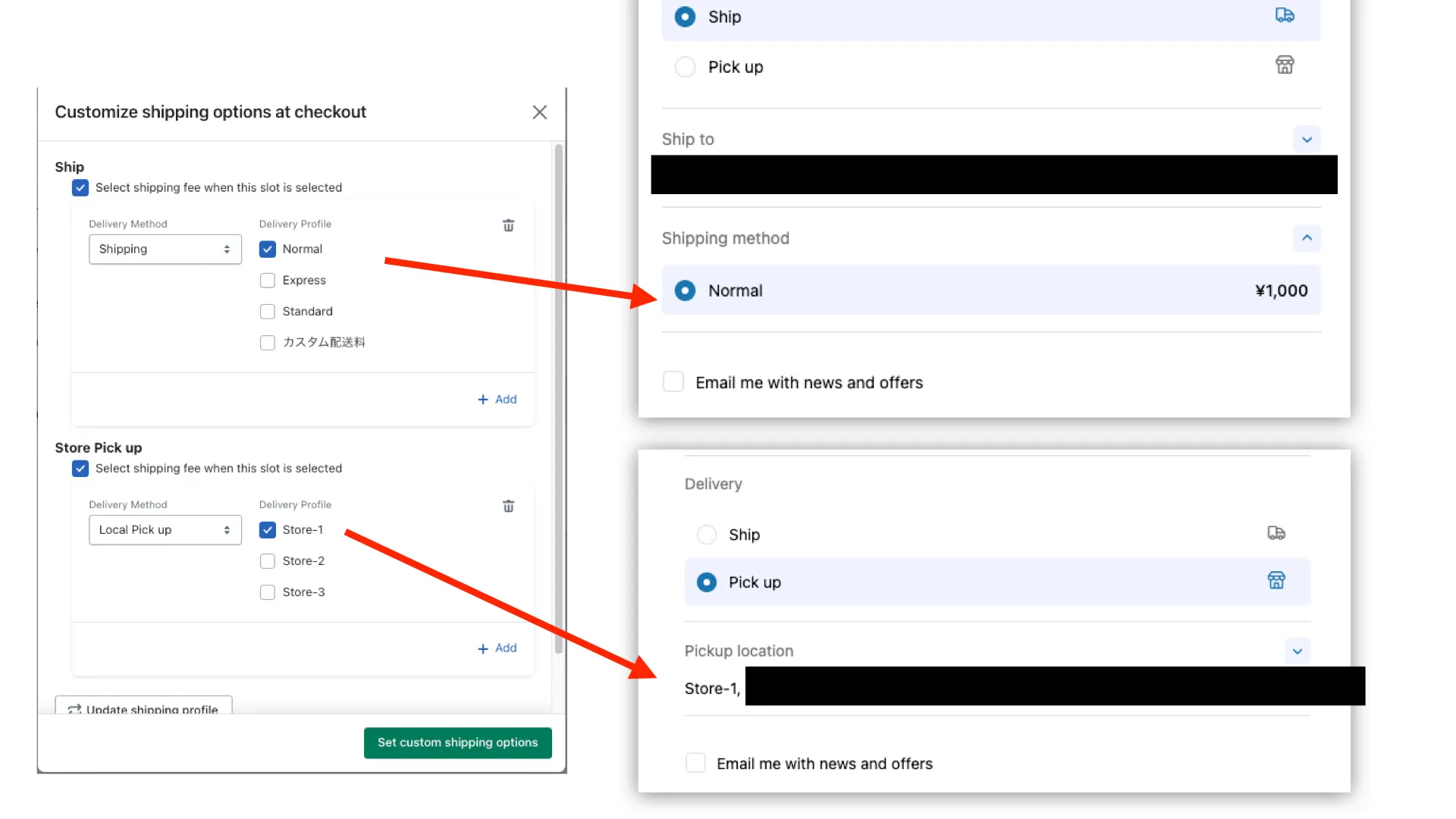The width and height of the screenshot is (1456, 819).
Task: Expand the Ship to section chevron
Action: pyautogui.click(x=1306, y=140)
